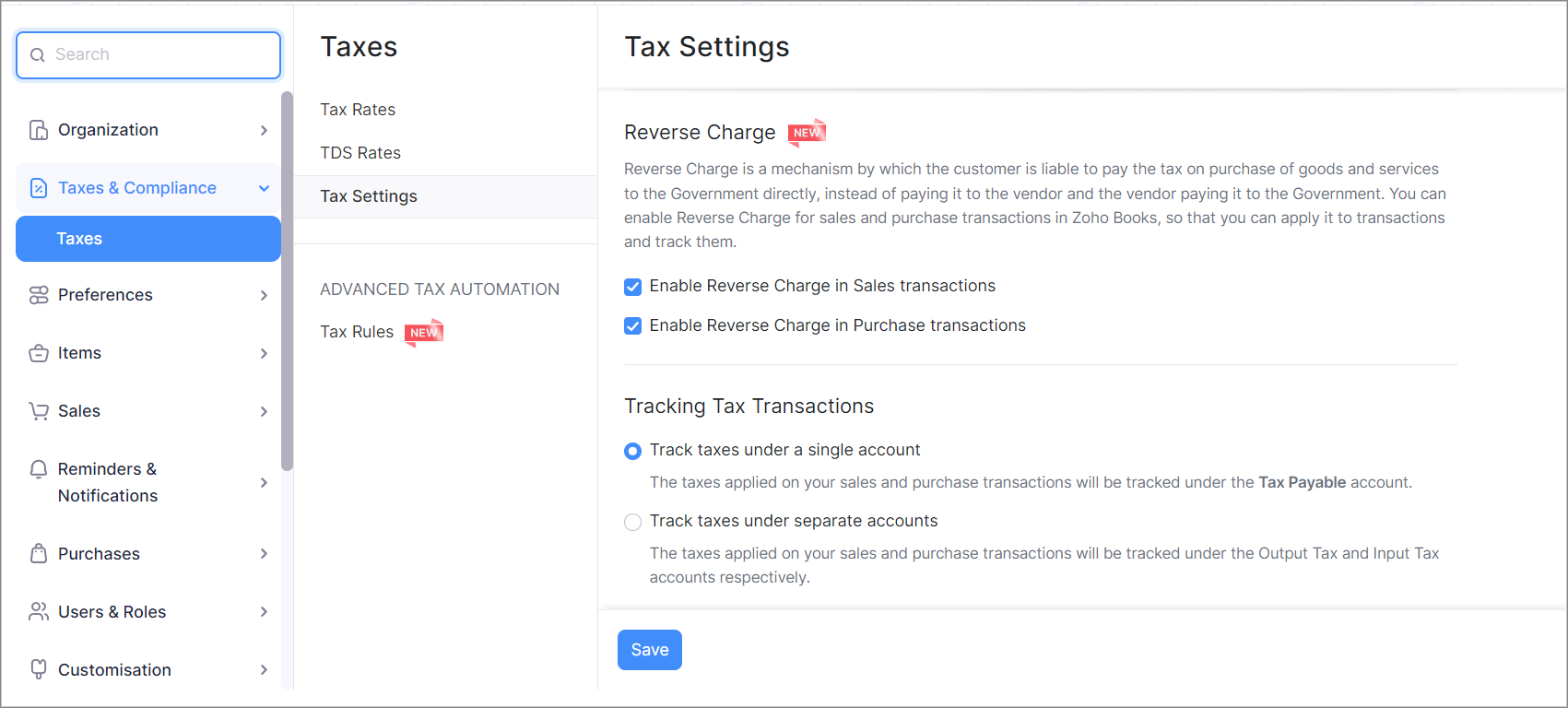This screenshot has width=1568, height=708.
Task: Open the Tax Rates page
Action: coord(358,110)
